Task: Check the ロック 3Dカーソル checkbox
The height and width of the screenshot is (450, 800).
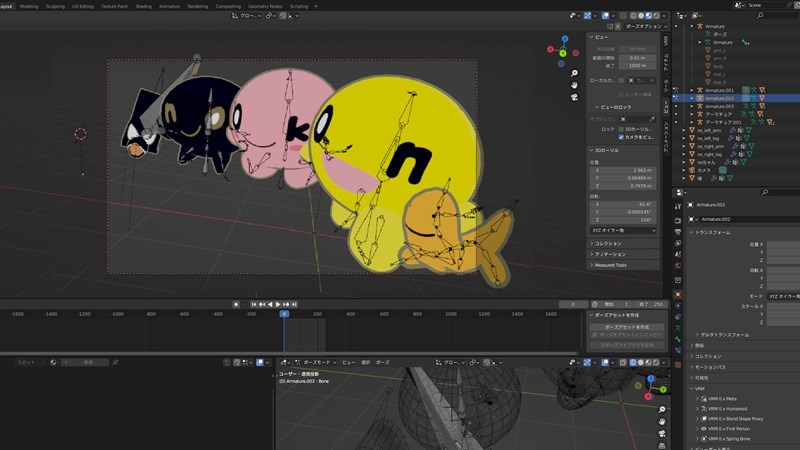Action: click(x=621, y=129)
